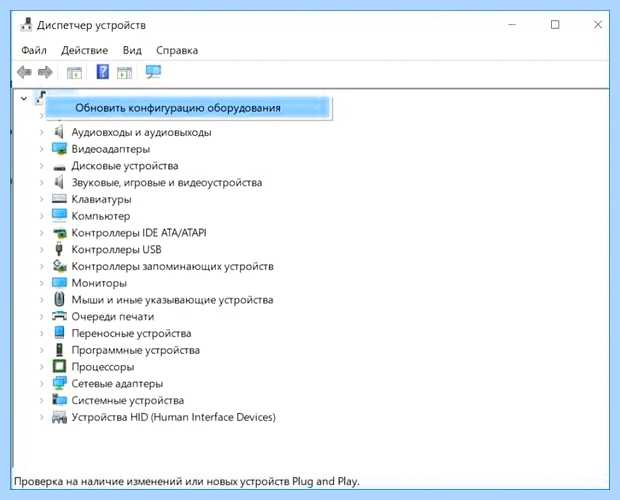Screen dimensions: 620x500
Task: Select Контроллеры IDE ATA/ATAPI label
Action: (x=139, y=233)
